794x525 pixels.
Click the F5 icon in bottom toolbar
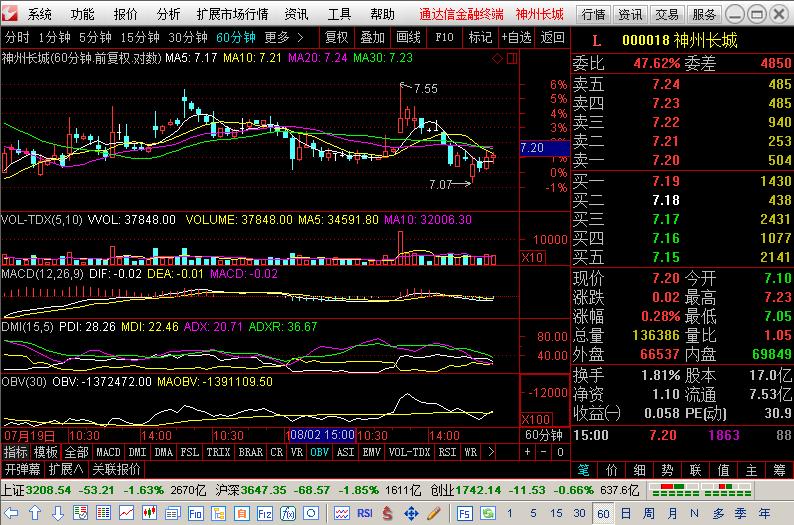coord(465,513)
